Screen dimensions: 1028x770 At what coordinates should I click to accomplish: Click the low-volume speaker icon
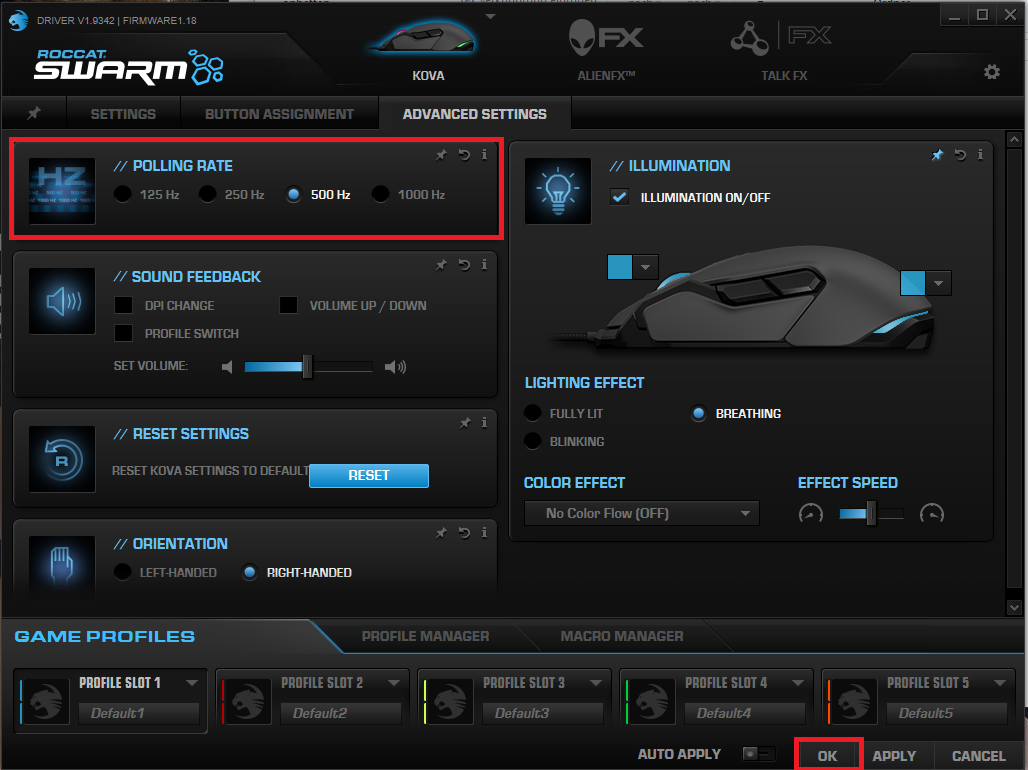point(227,367)
